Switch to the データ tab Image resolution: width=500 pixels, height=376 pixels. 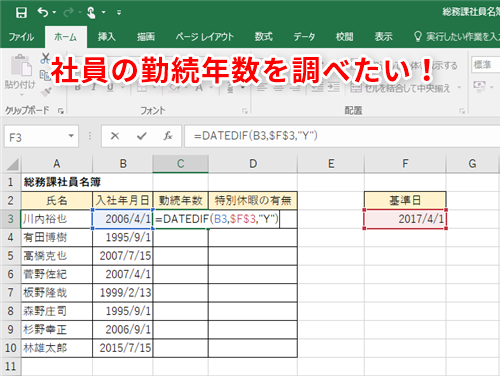click(x=304, y=37)
